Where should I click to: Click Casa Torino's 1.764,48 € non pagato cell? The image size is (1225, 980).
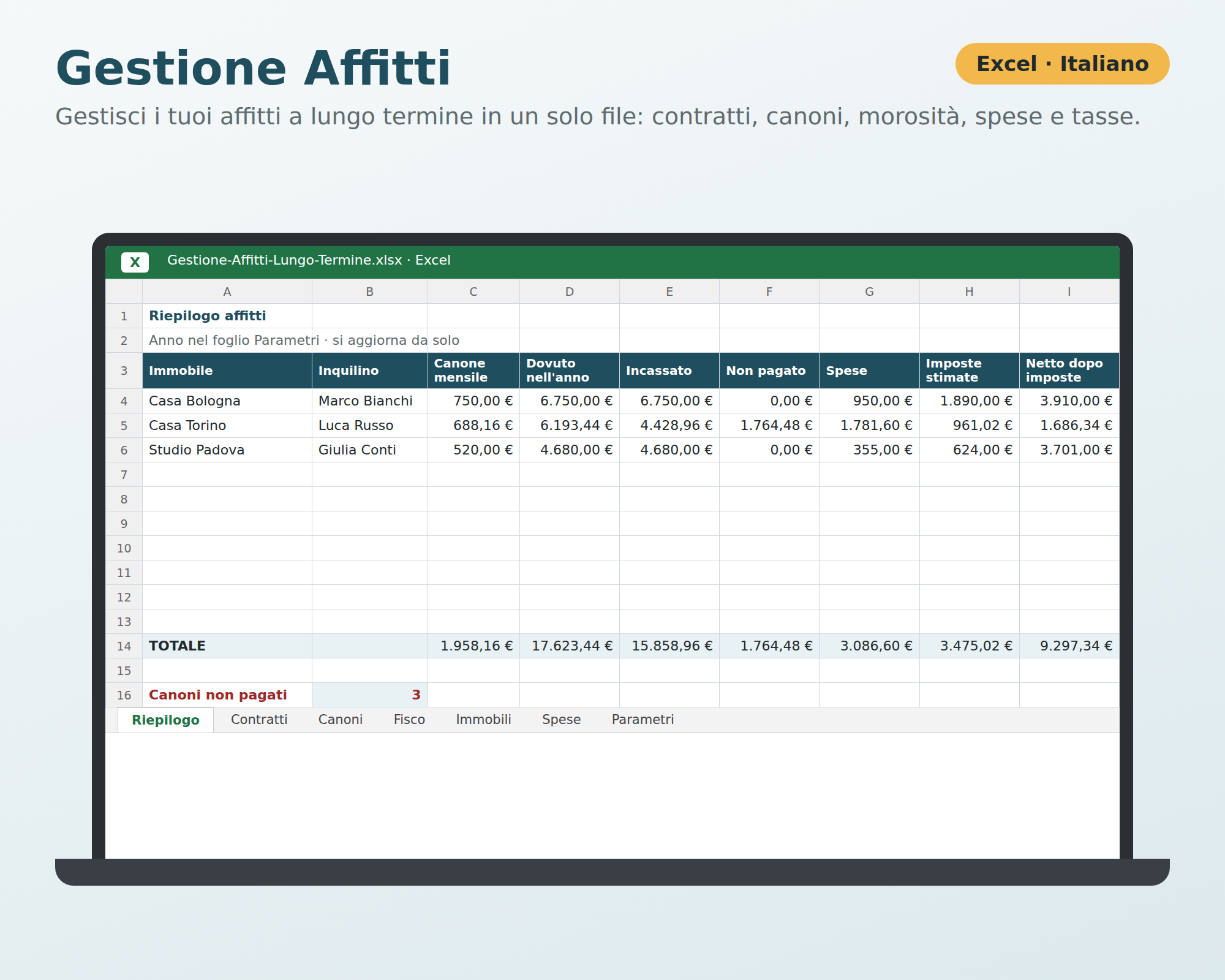point(769,426)
